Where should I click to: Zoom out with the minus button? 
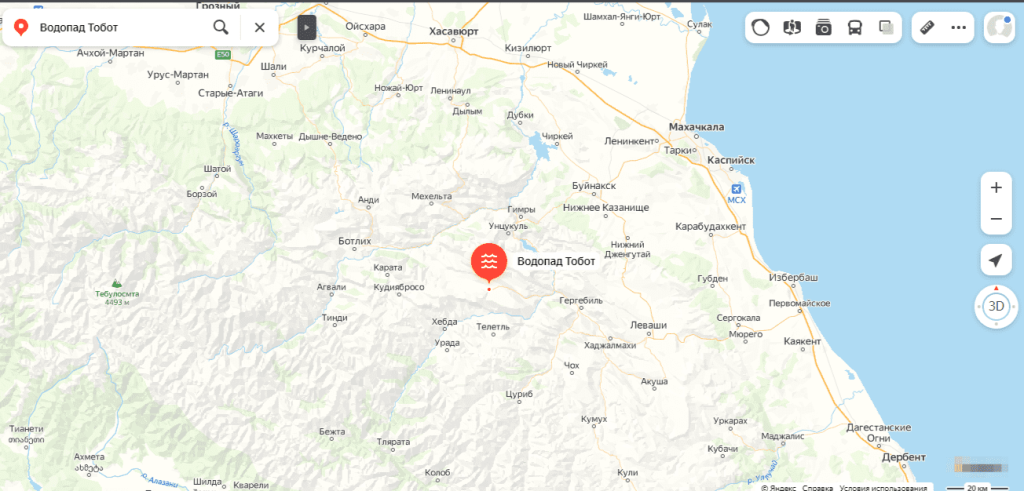click(x=996, y=219)
